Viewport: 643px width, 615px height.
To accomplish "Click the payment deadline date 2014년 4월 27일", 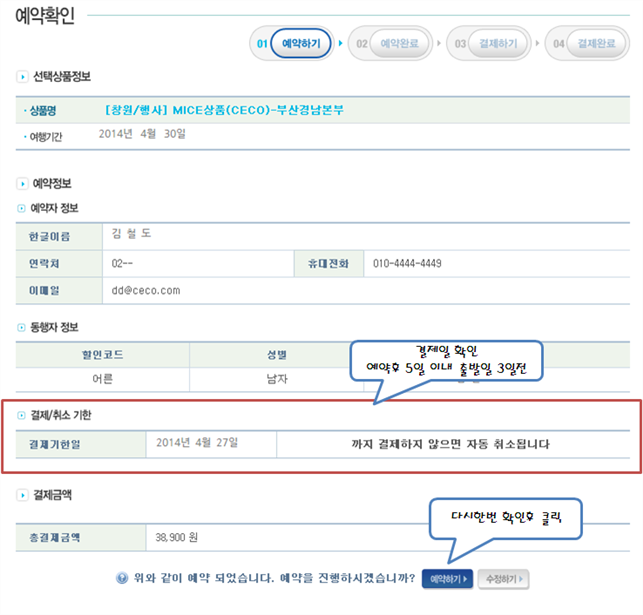I will pos(197,442).
